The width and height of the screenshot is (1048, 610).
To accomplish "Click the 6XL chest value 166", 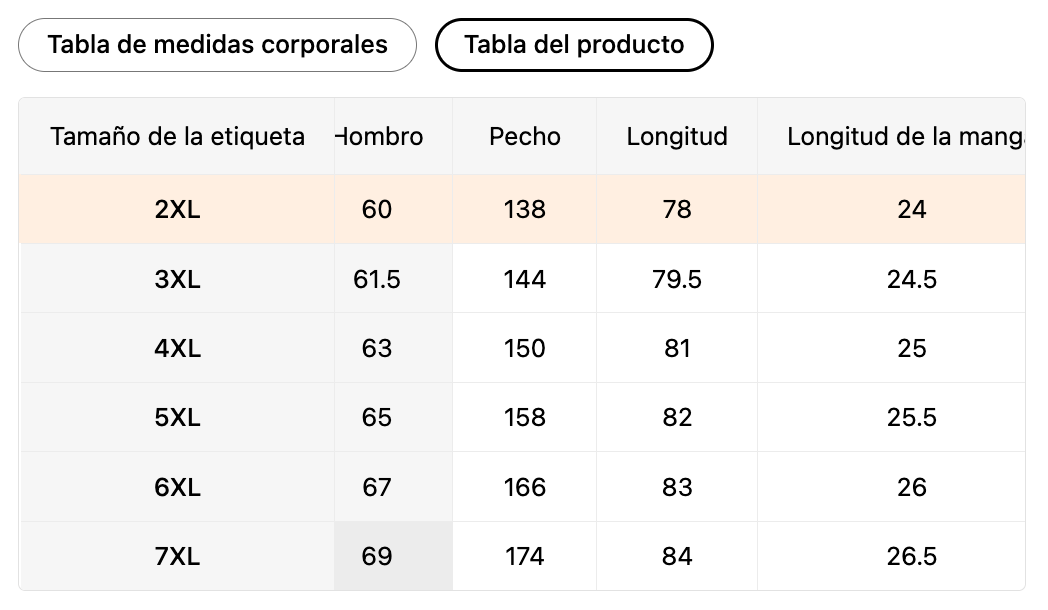I will tap(525, 487).
